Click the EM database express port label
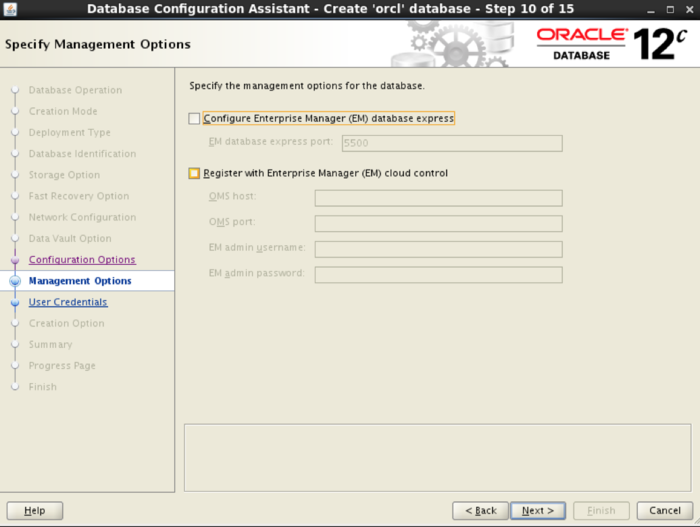The width and height of the screenshot is (700, 527). click(x=271, y=142)
